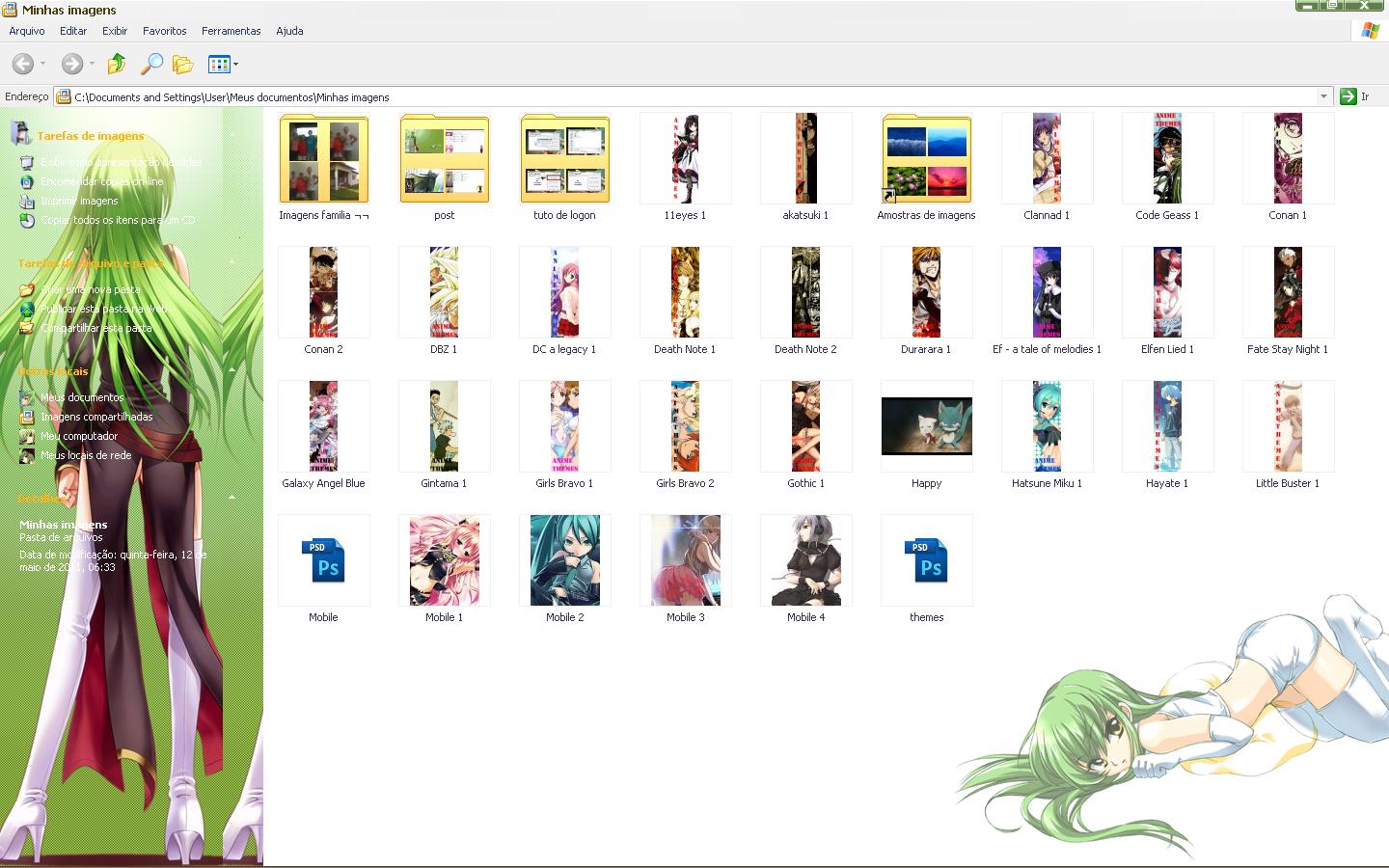Screen dimensions: 1389x868
Task: Select the tuto de logon folder
Action: point(564,158)
